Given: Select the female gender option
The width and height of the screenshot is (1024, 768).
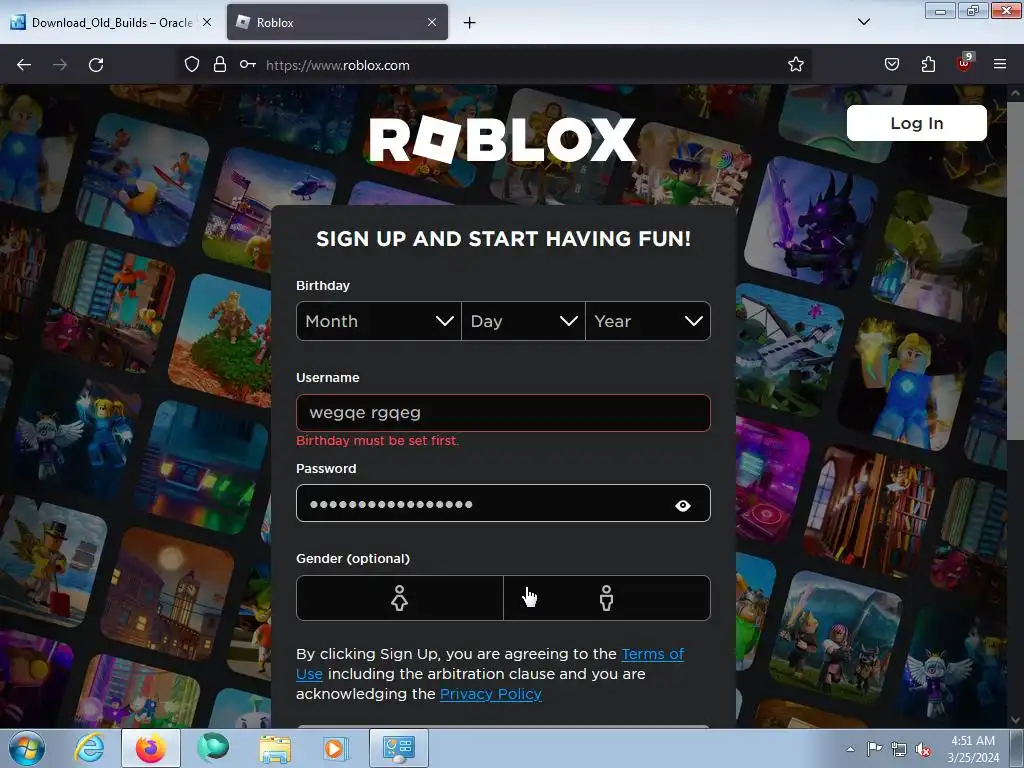Looking at the screenshot, I should [x=400, y=598].
